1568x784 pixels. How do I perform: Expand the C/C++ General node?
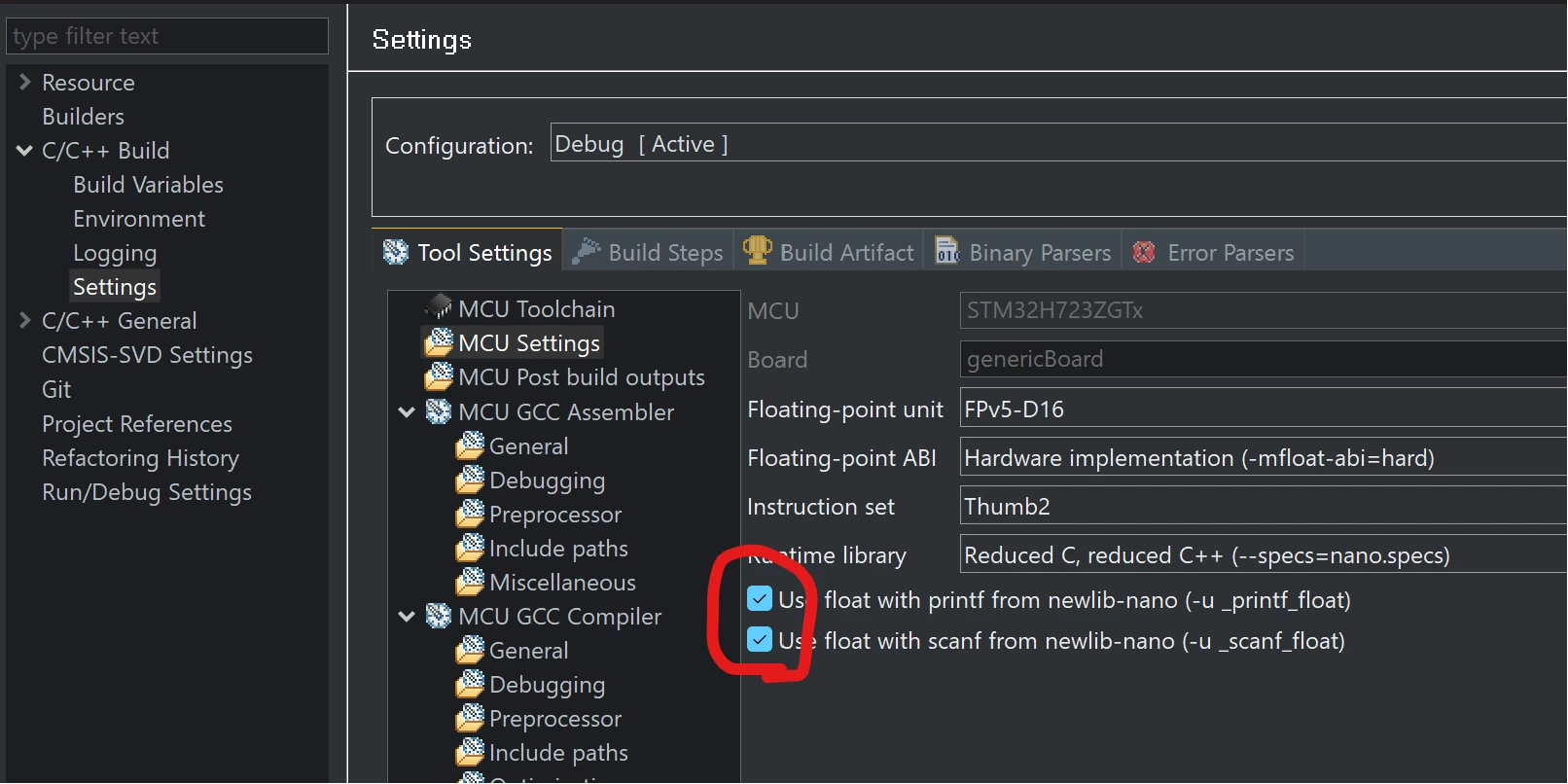(25, 320)
